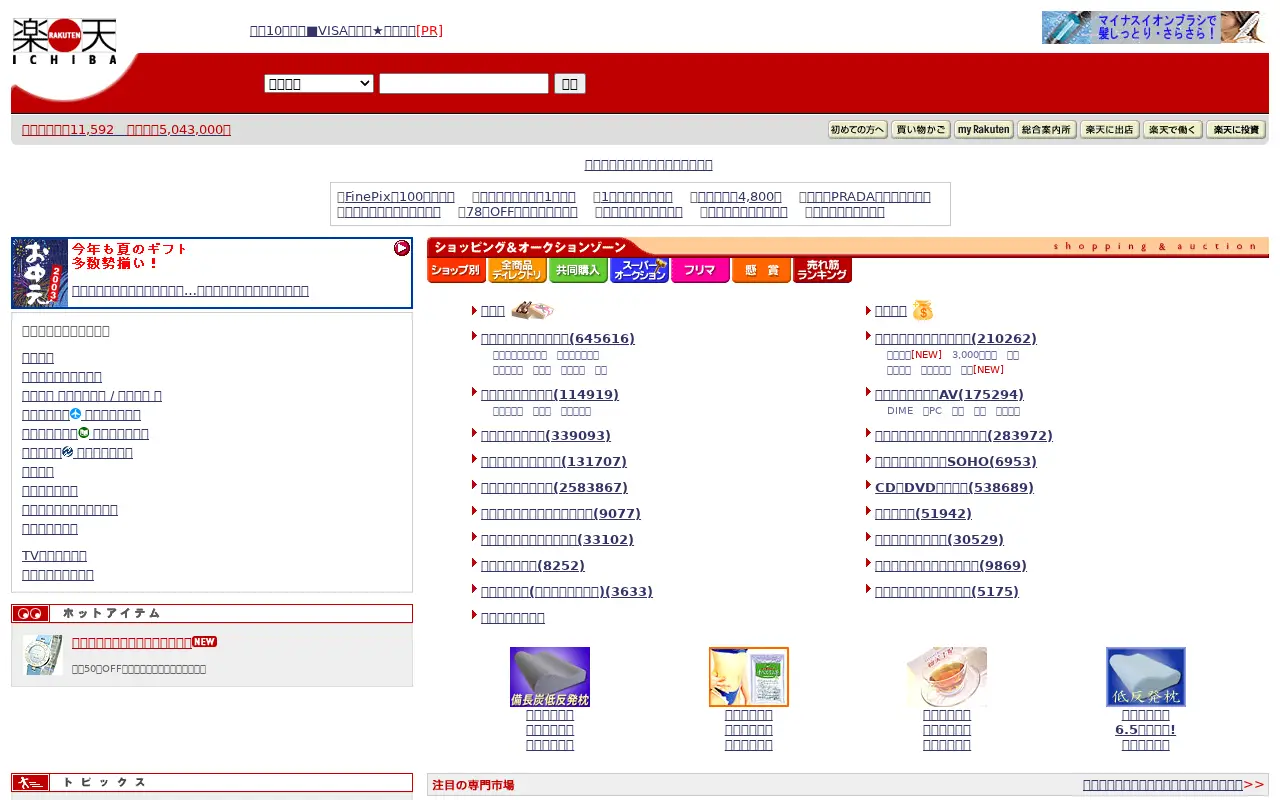Open the 買い物かご shopping cart button
The width and height of the screenshot is (1280, 800).
[921, 129]
